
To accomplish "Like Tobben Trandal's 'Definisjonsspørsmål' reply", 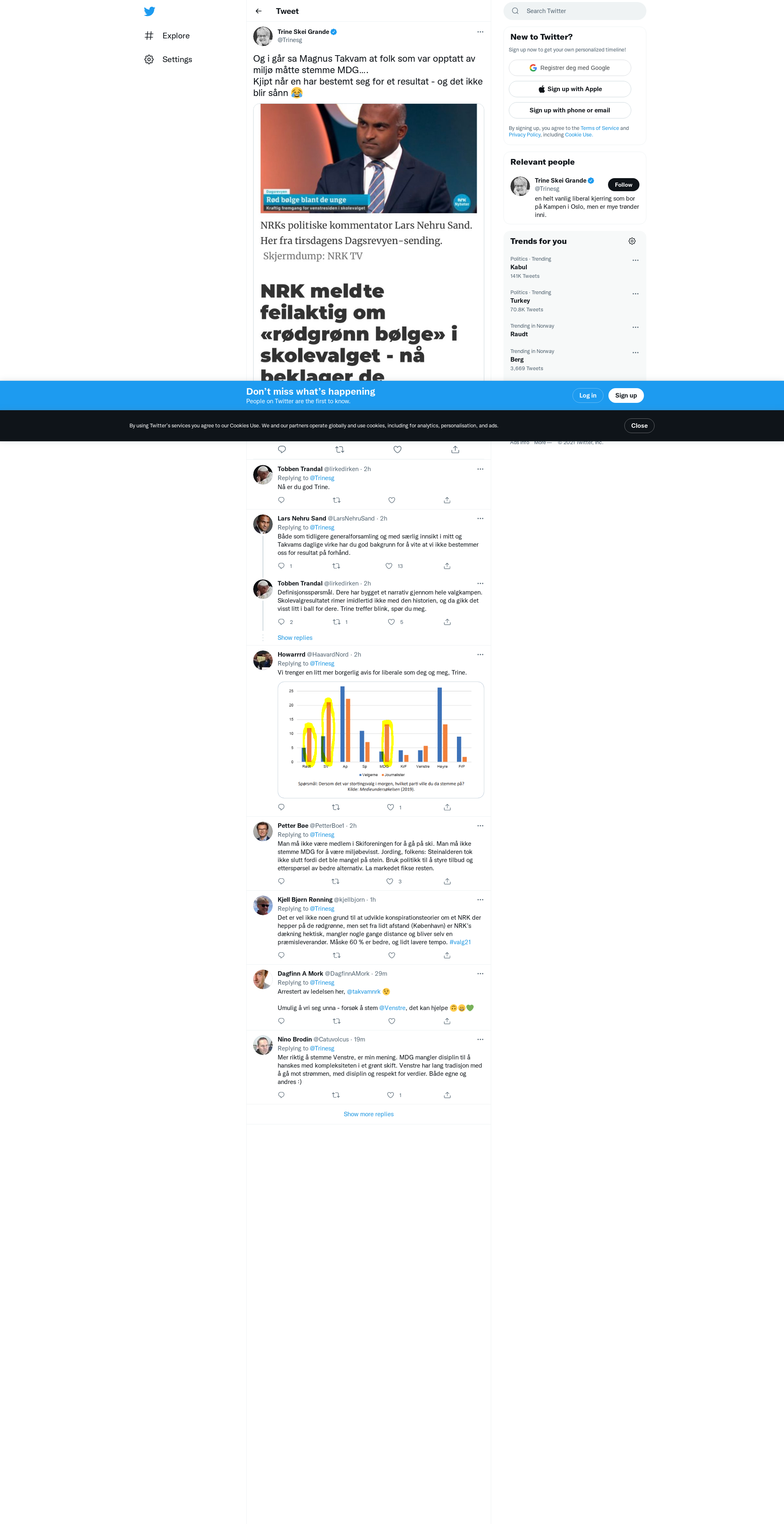I will tap(391, 622).
